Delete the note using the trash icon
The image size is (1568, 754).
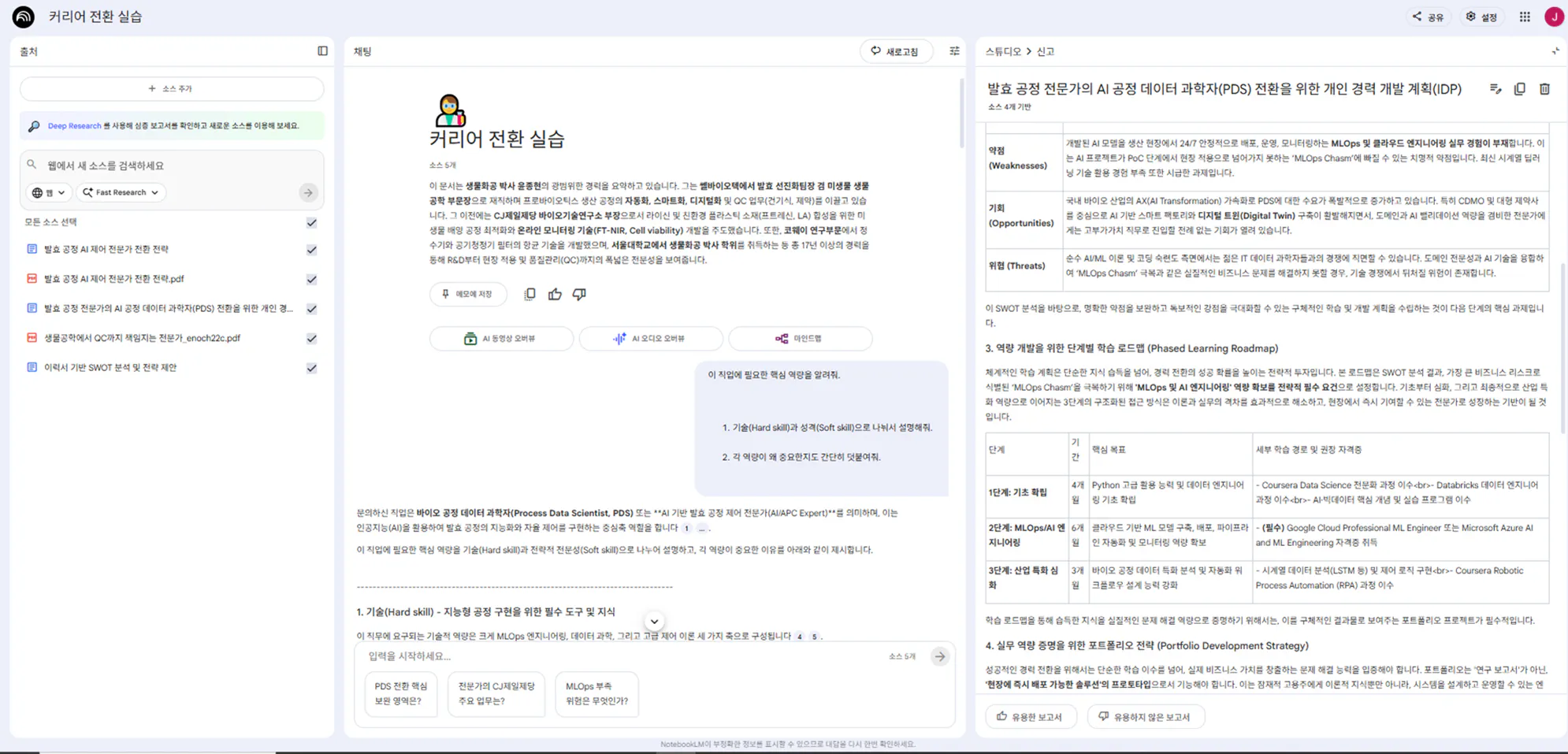tap(1544, 88)
